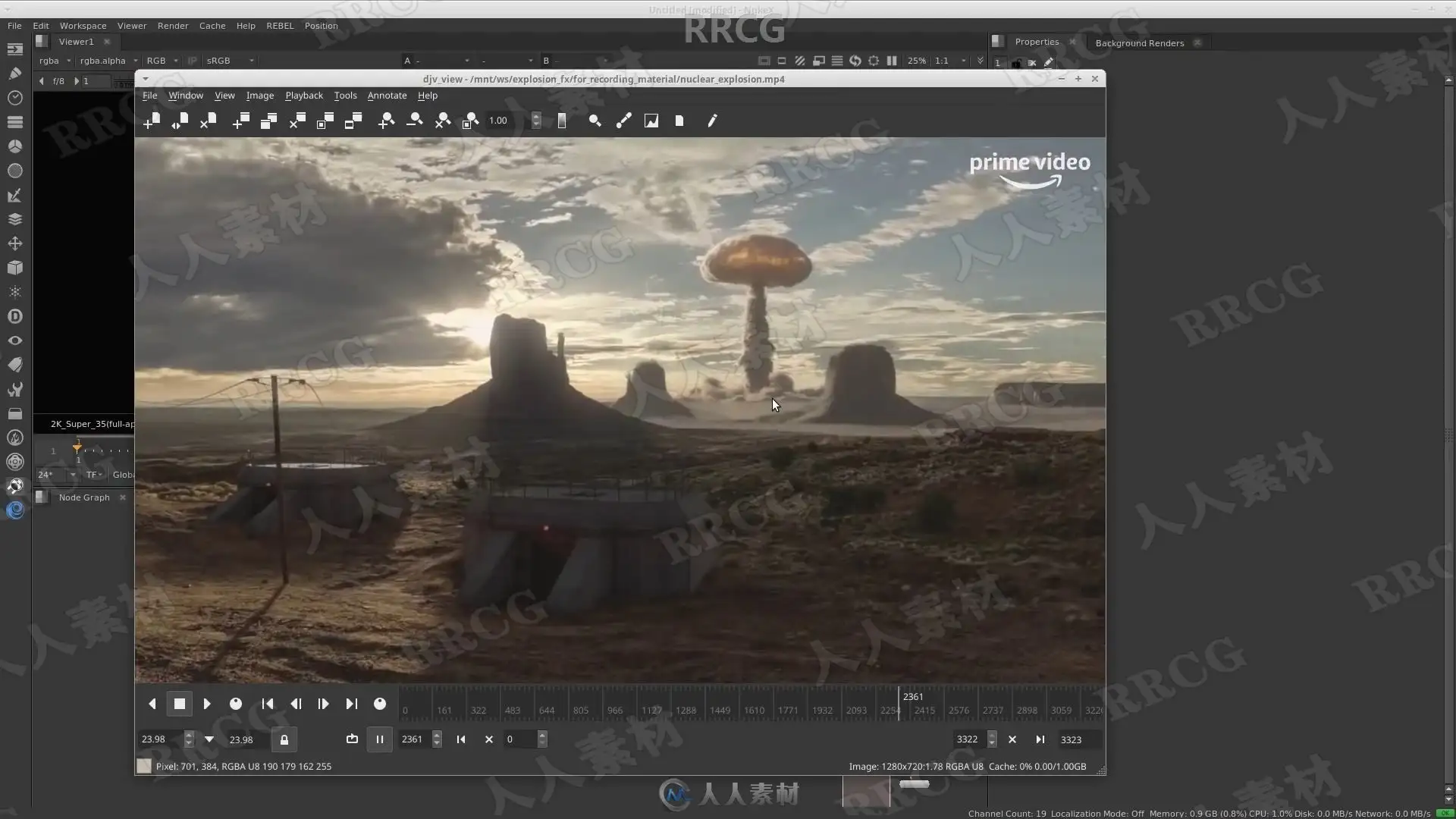Click the djv_view duplicate window icon
The image size is (1456, 819).
click(268, 121)
